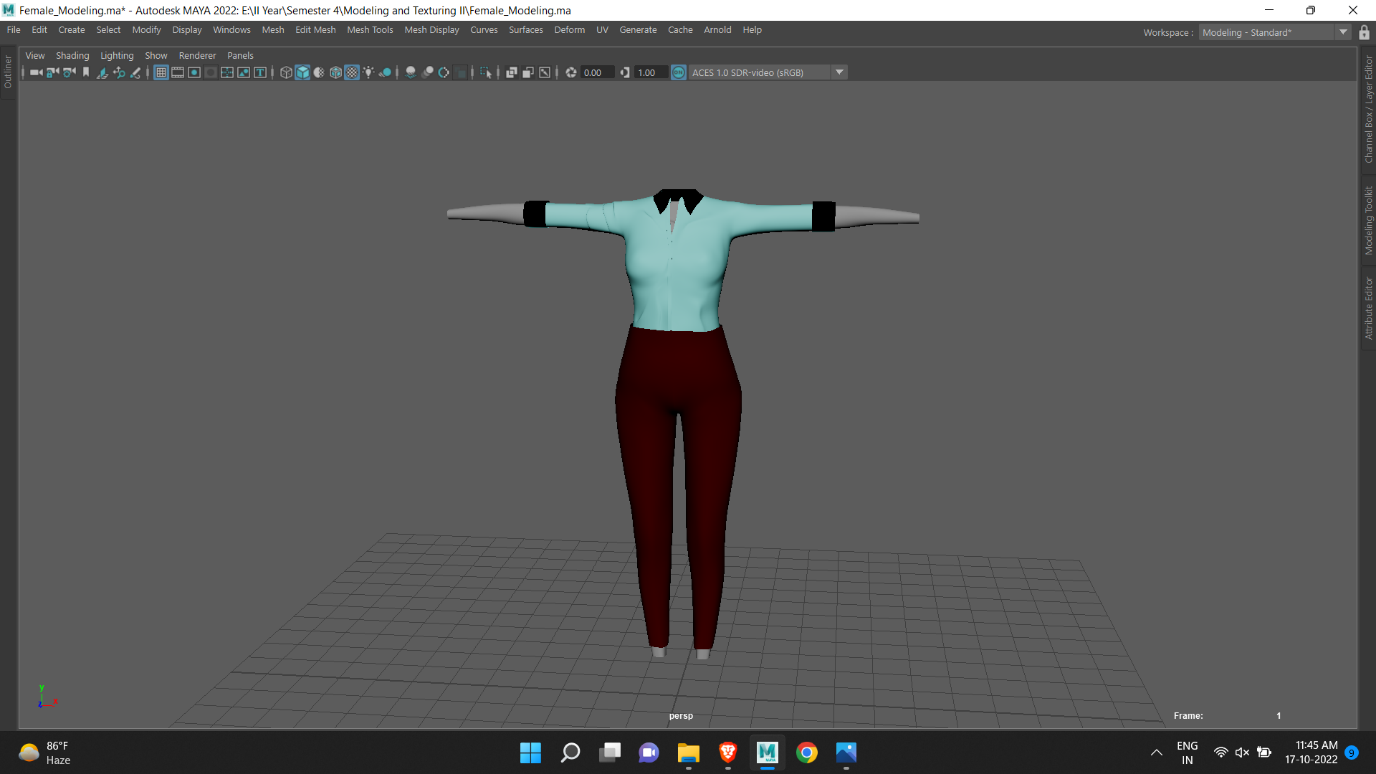Image resolution: width=1376 pixels, height=774 pixels.
Task: Toggle Smooth Shade All cube icon
Action: coord(302,72)
